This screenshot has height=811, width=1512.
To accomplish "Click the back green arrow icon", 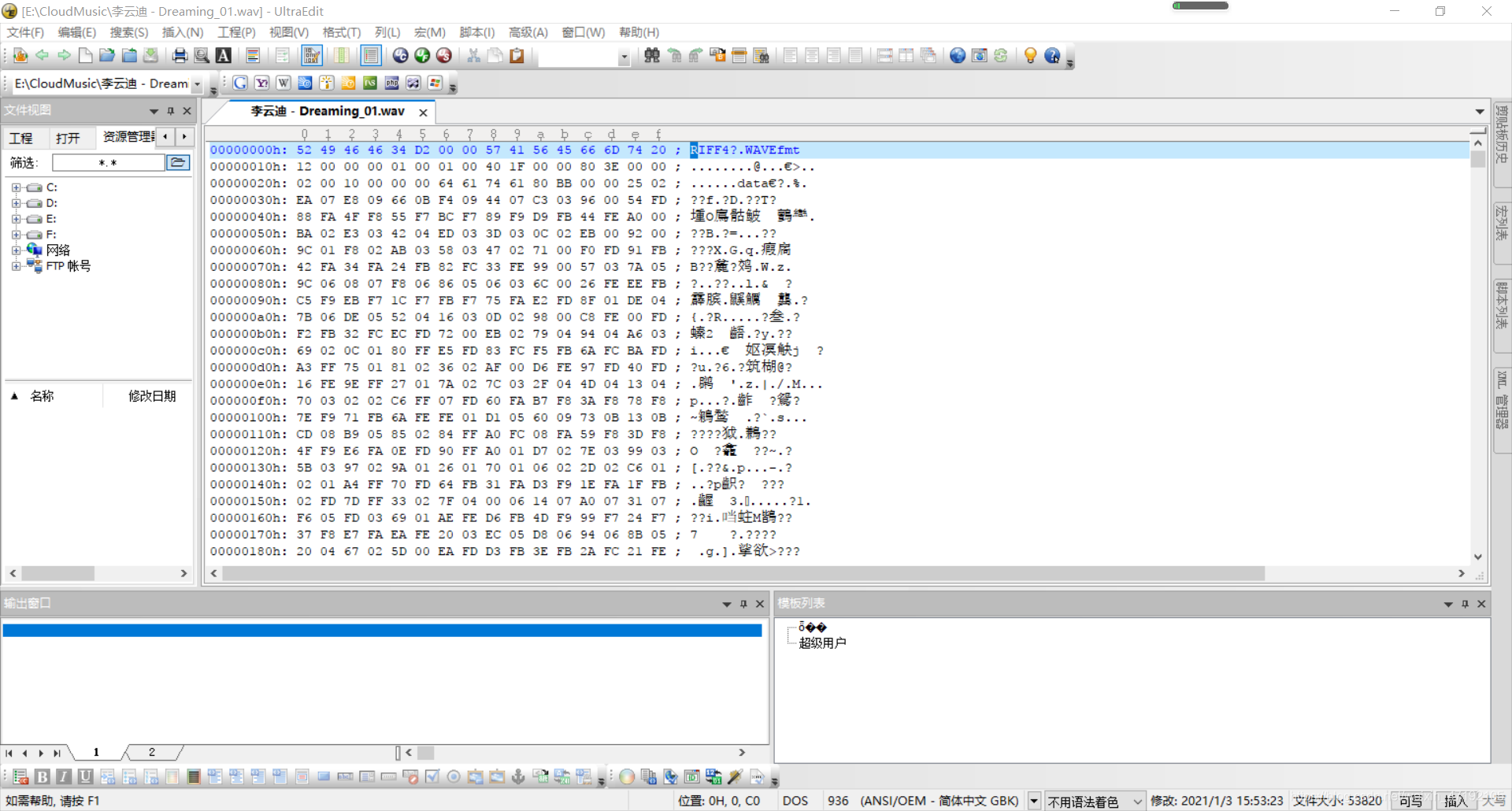I will (x=42, y=55).
